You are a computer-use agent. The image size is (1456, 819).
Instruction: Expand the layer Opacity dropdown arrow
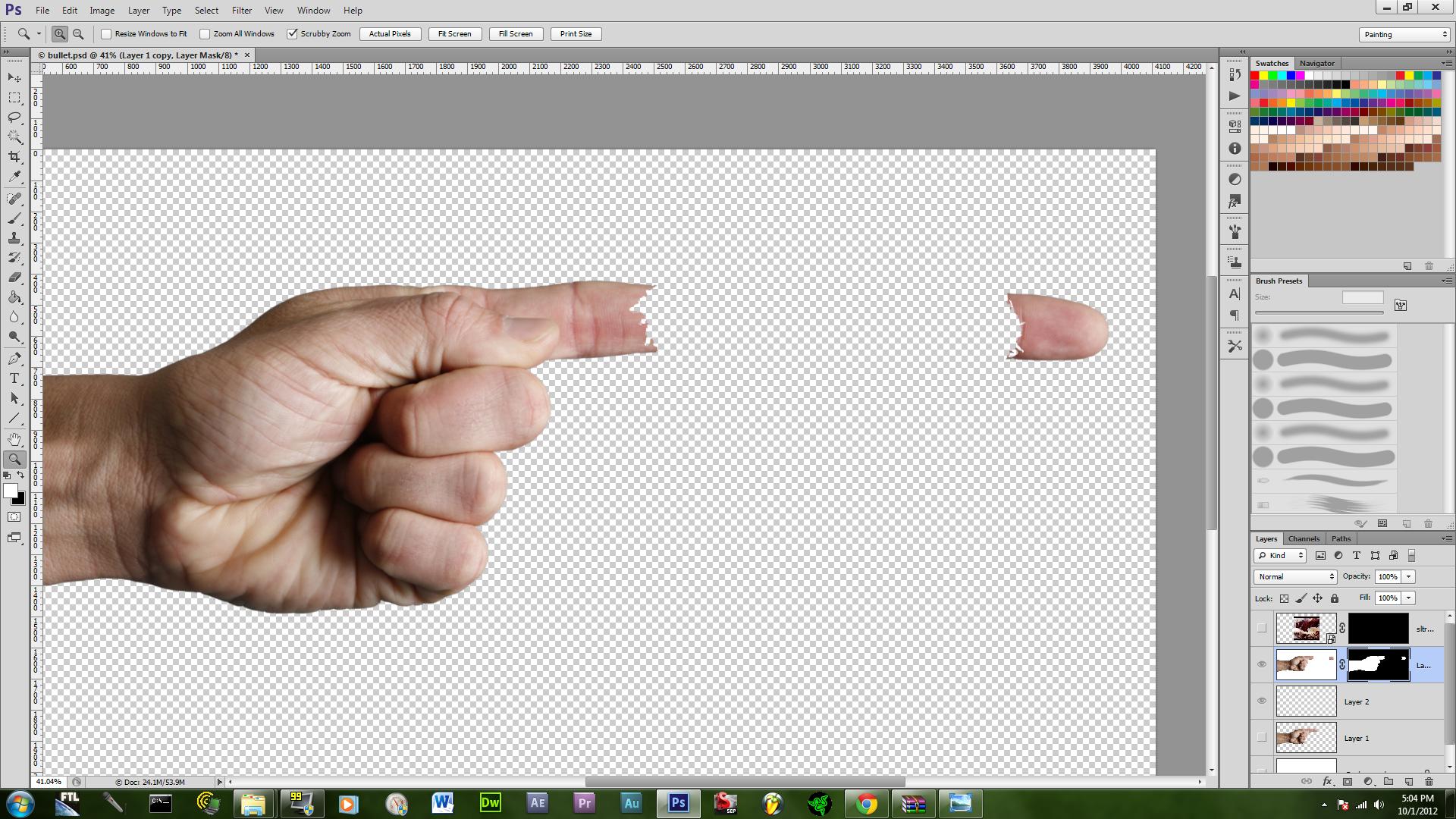(1409, 577)
